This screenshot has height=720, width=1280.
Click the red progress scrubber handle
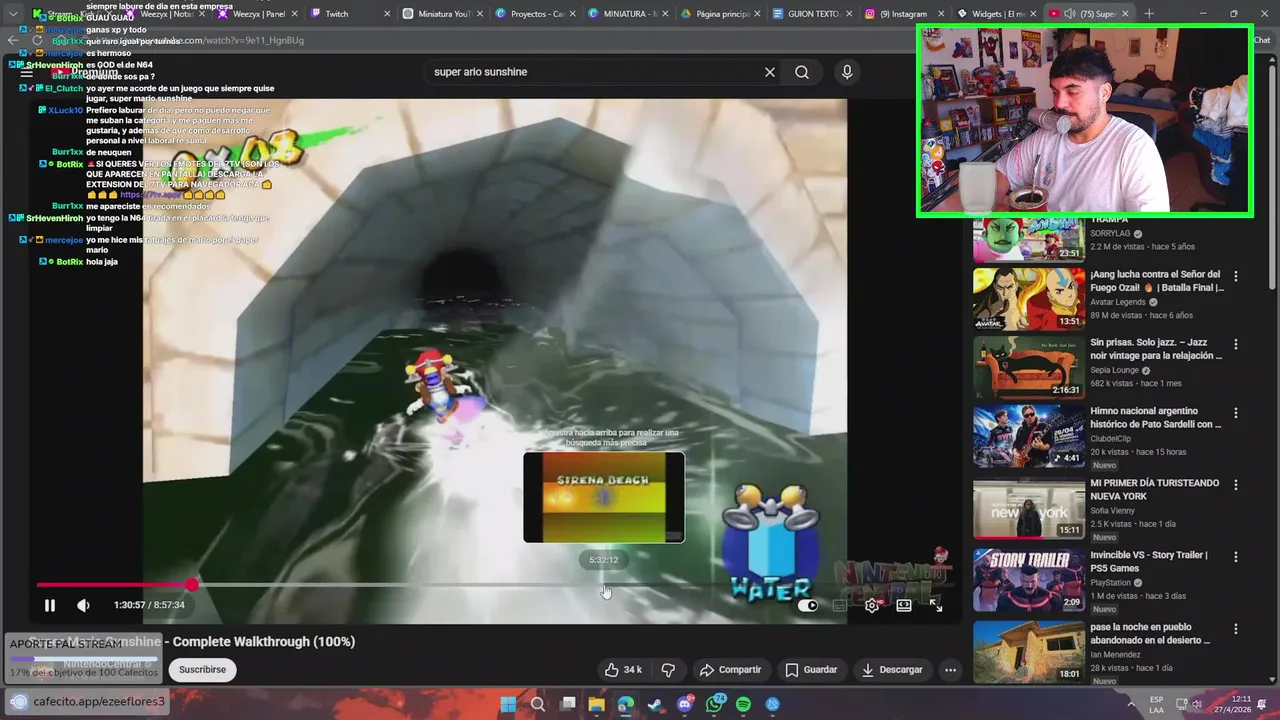click(191, 585)
